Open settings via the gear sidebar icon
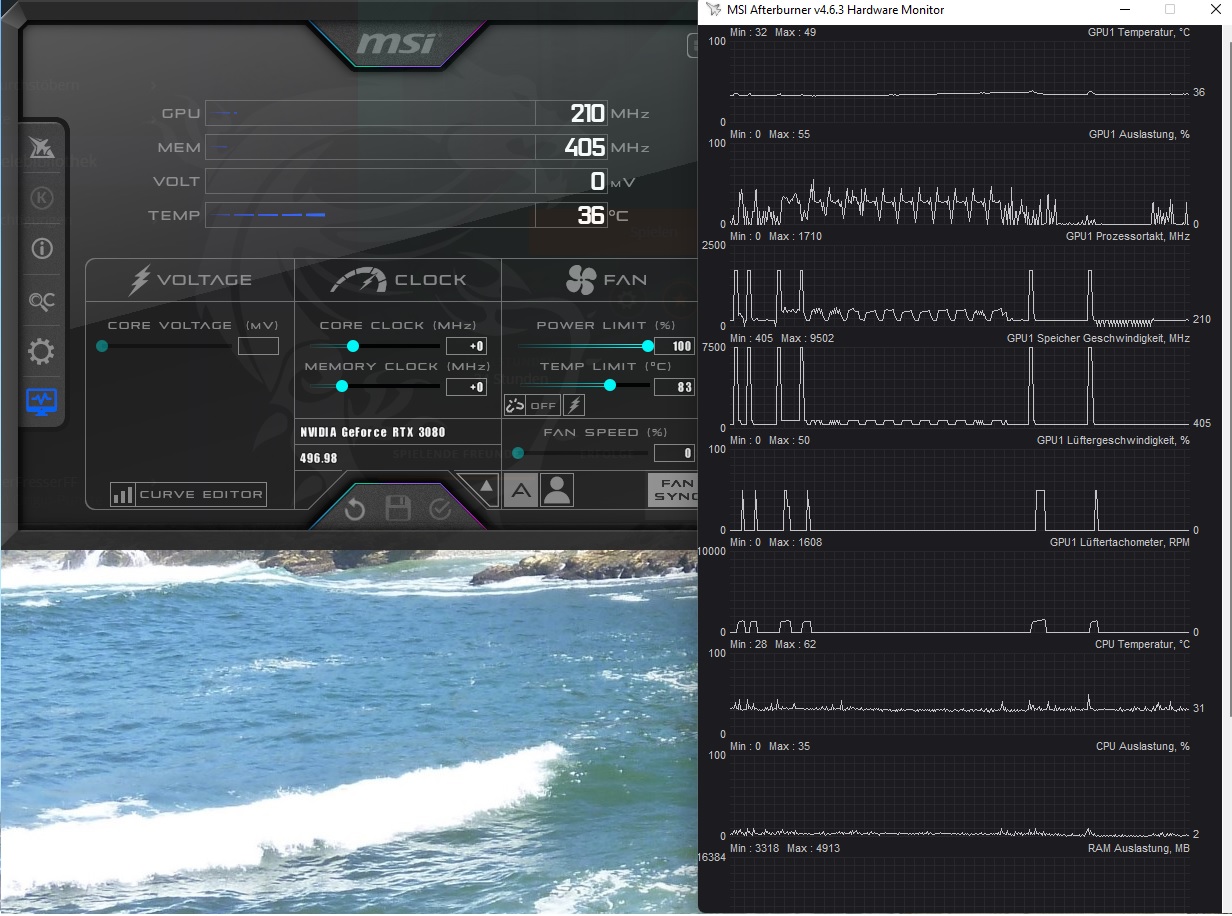1232x916 pixels. pyautogui.click(x=42, y=352)
